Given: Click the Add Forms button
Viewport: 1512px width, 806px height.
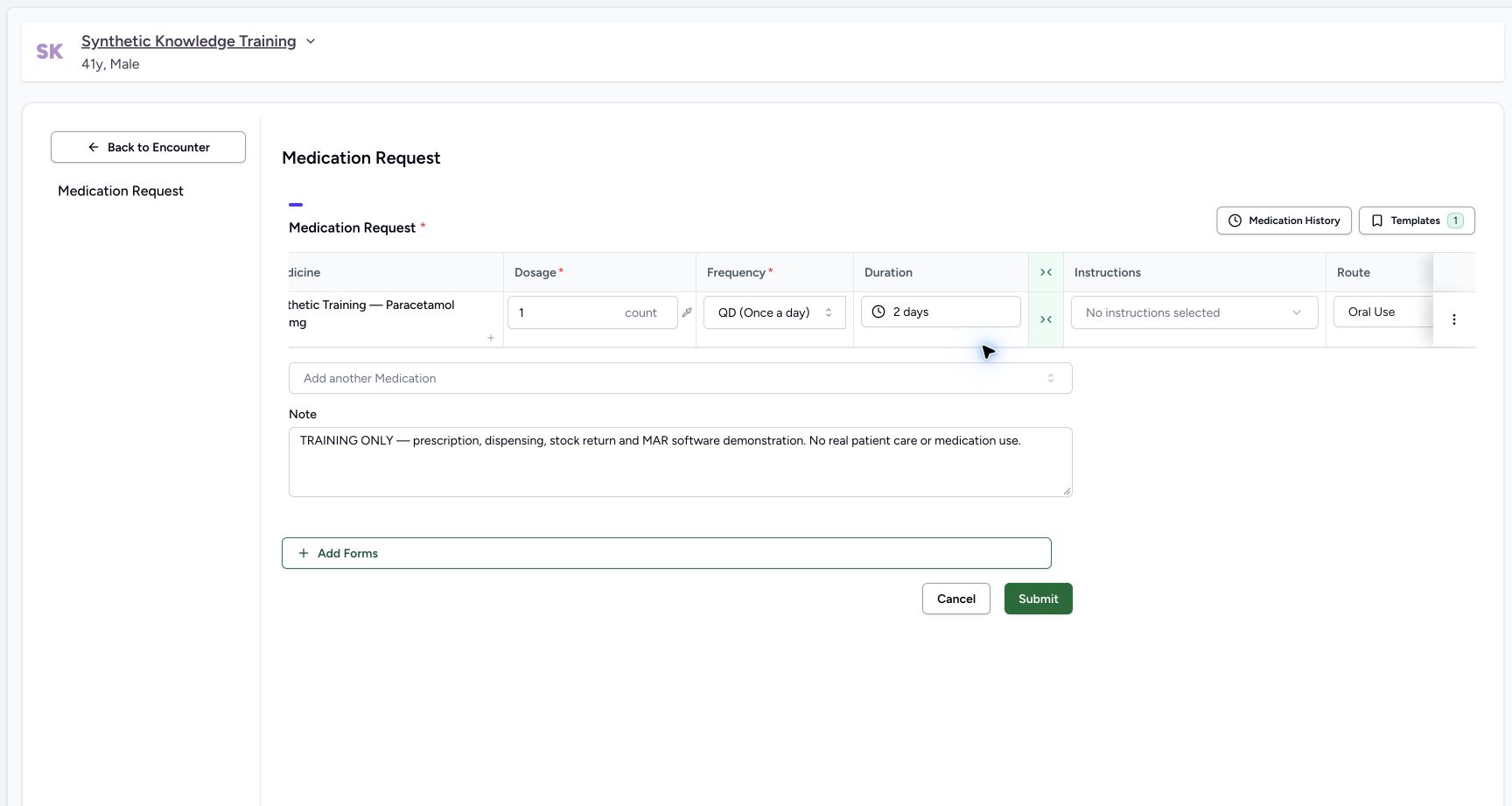Looking at the screenshot, I should click(666, 553).
